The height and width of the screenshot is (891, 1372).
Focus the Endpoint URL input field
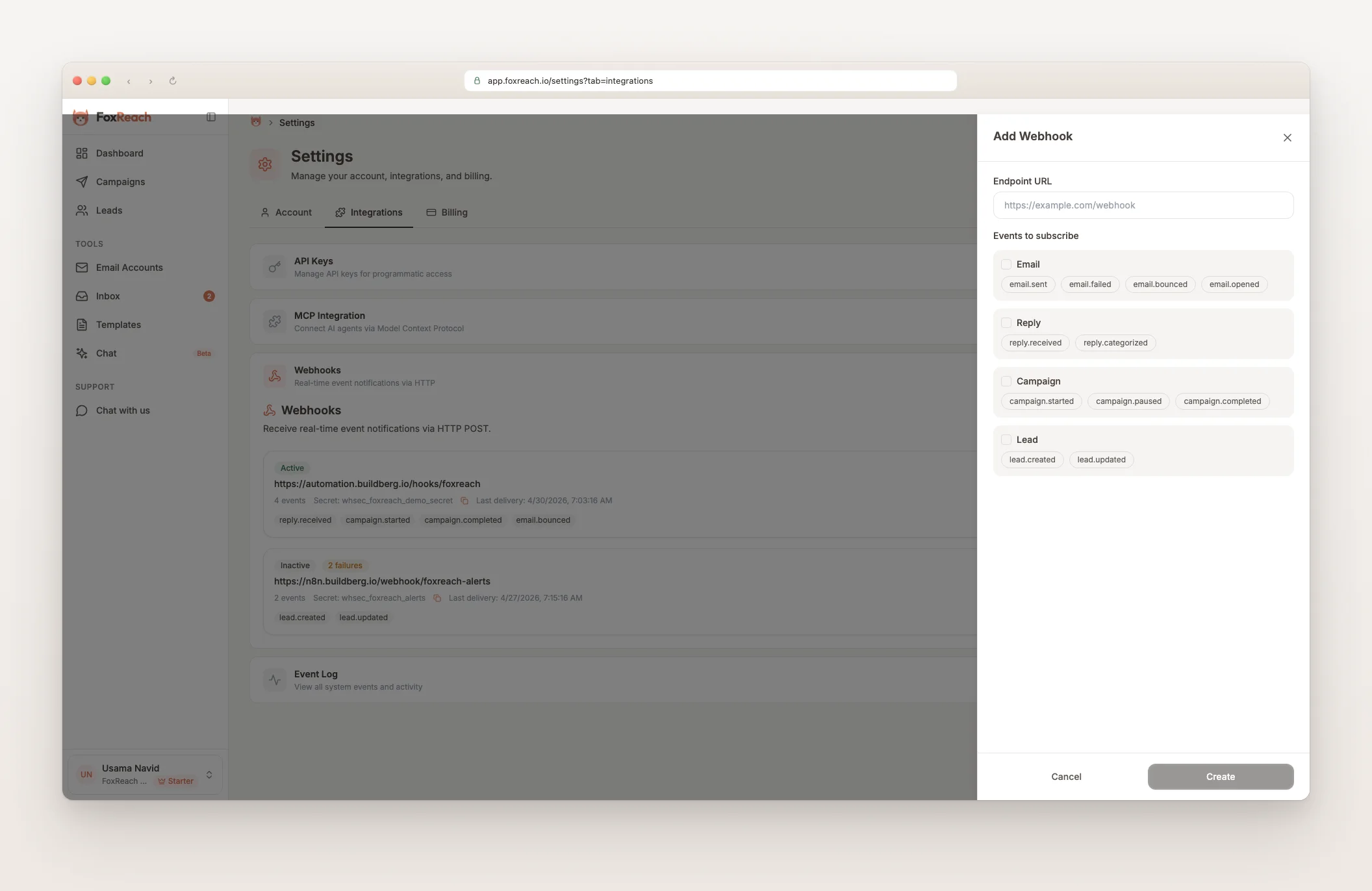(1143, 205)
